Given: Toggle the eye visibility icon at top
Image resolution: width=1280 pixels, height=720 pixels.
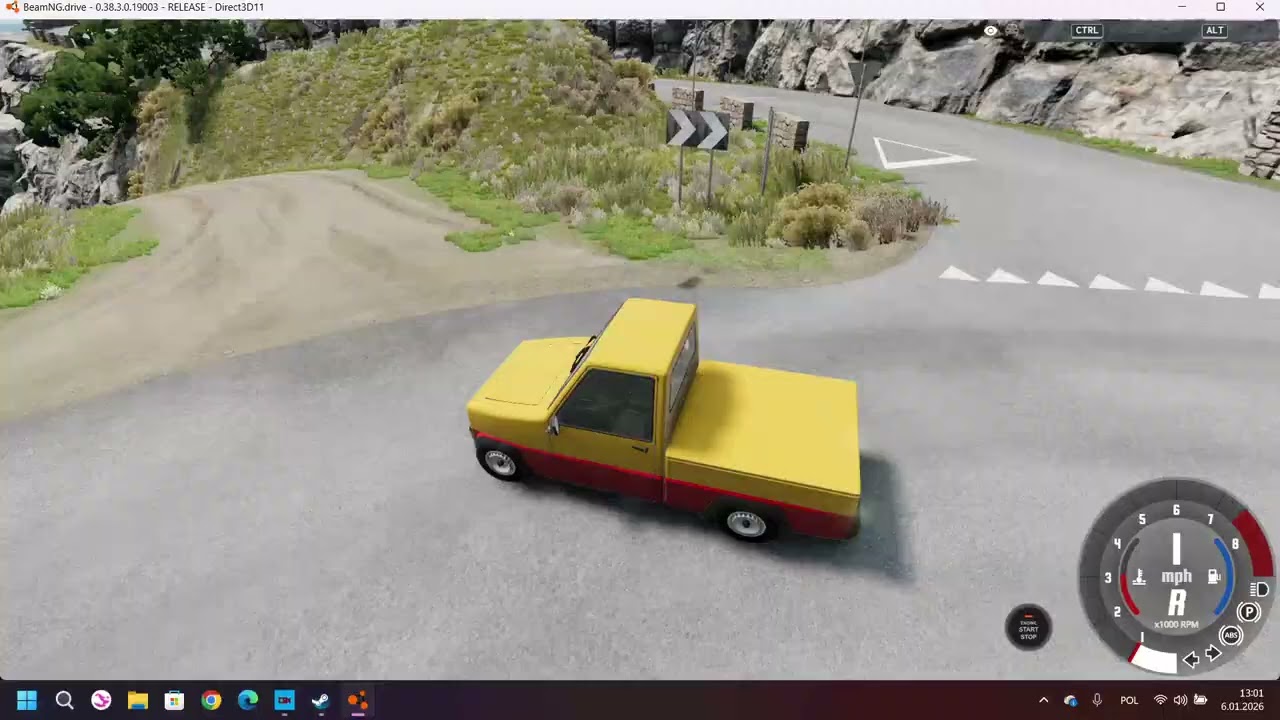Looking at the screenshot, I should [x=990, y=31].
